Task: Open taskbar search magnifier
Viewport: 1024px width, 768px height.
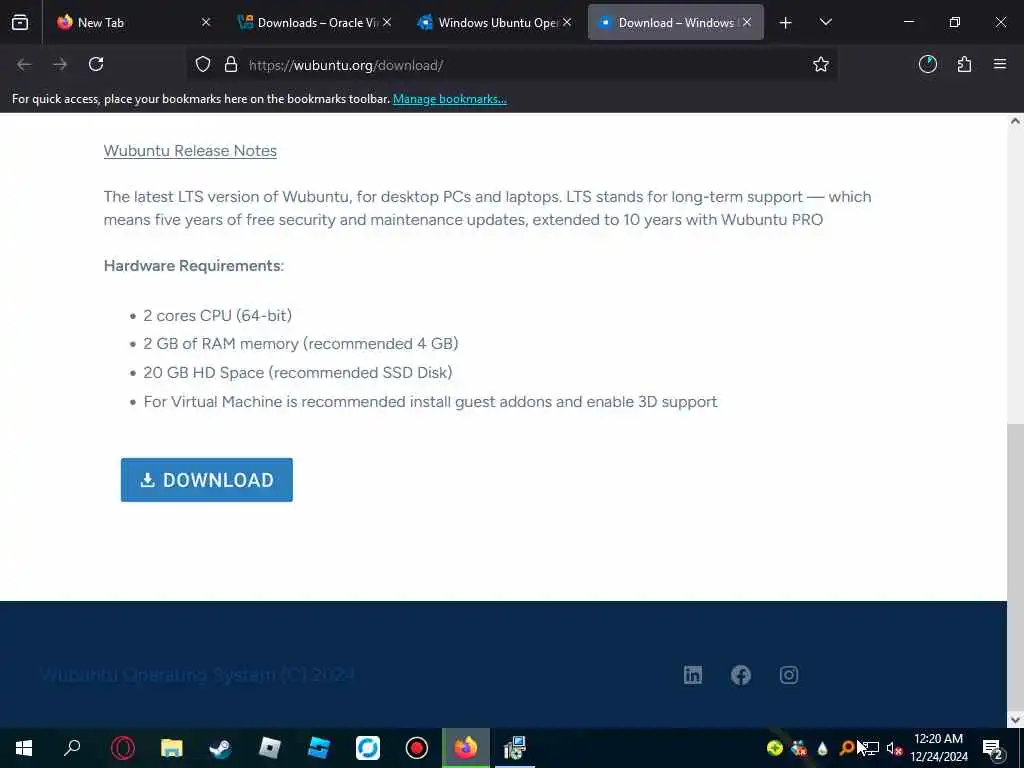Action: click(x=72, y=748)
